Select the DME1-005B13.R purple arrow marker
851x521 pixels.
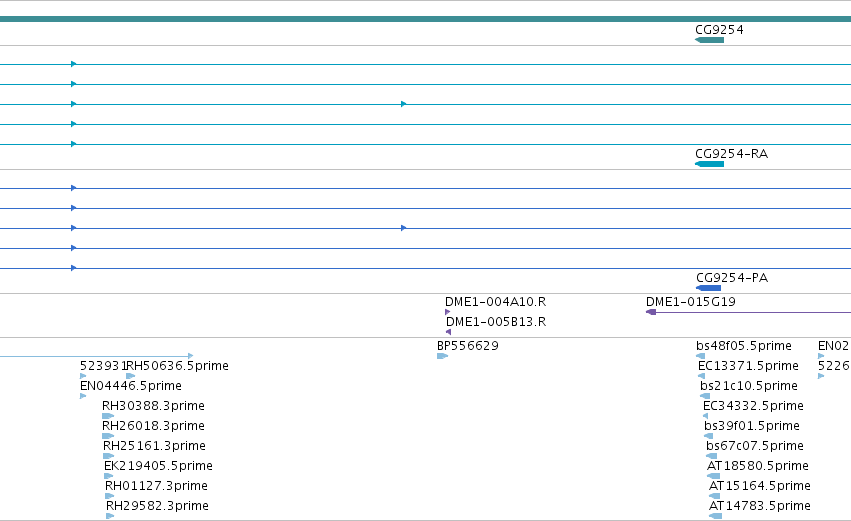448,332
